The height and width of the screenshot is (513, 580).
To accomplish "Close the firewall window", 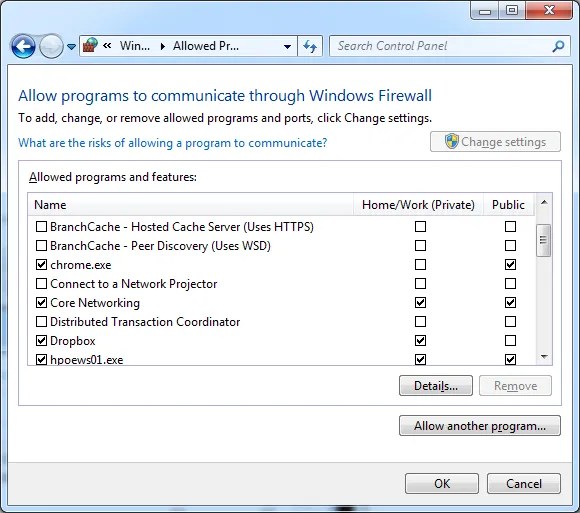I will [x=549, y=10].
